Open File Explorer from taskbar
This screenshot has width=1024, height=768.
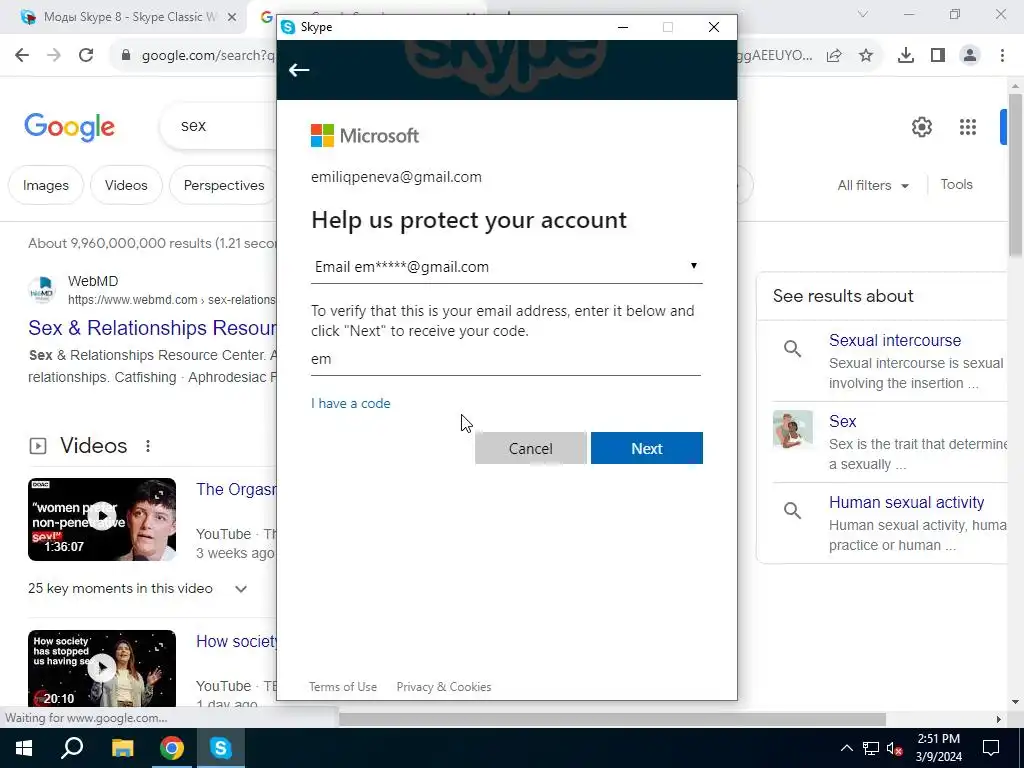coord(122,748)
